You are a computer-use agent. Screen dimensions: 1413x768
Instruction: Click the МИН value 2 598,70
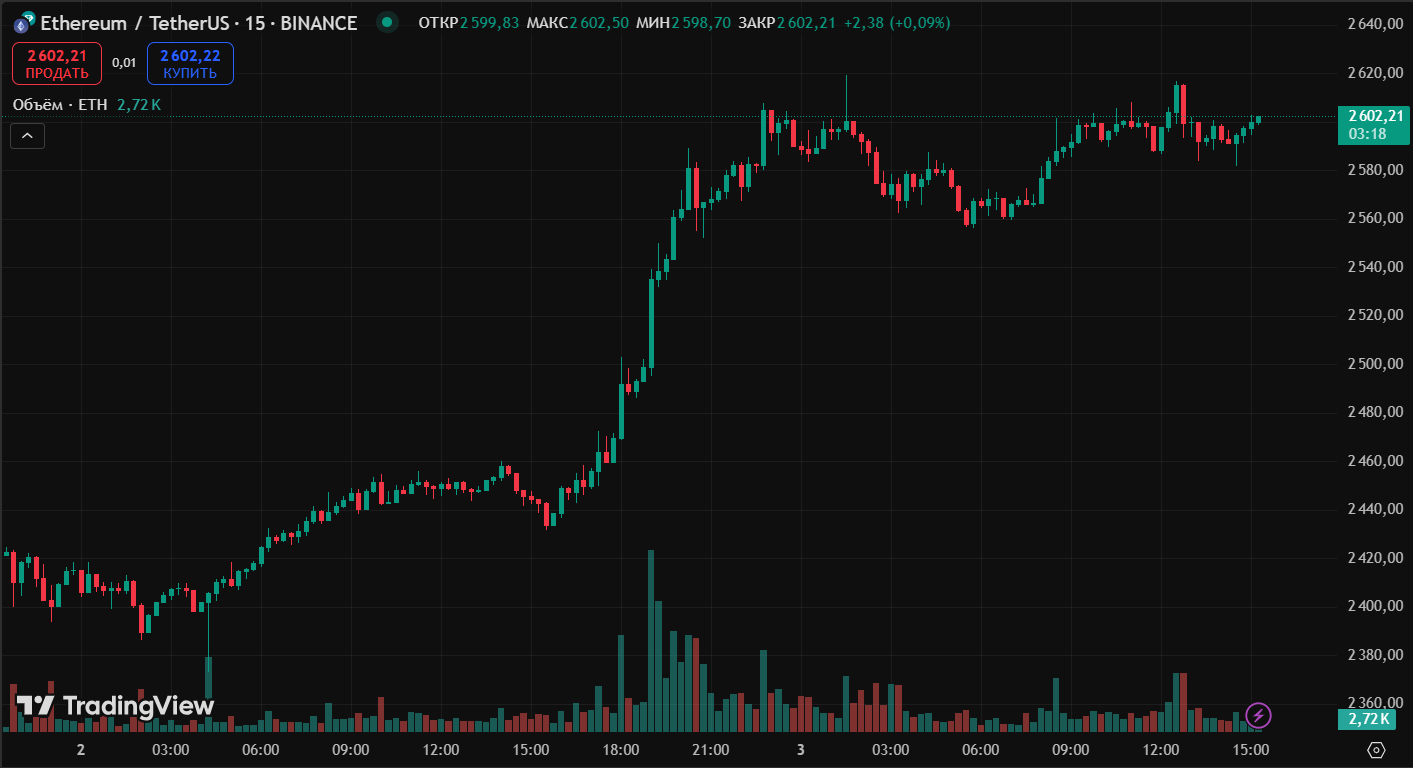coord(701,23)
